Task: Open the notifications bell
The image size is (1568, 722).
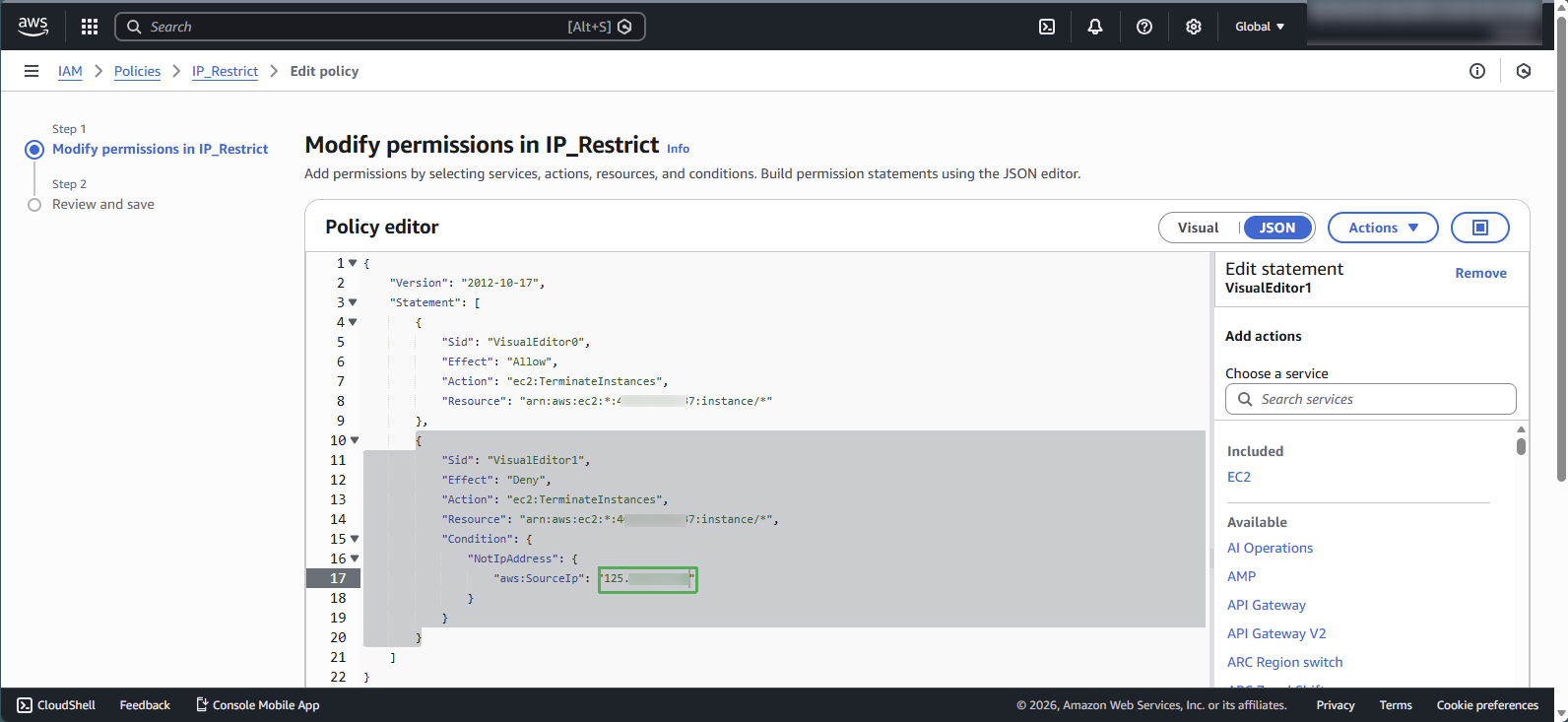Action: [1095, 27]
